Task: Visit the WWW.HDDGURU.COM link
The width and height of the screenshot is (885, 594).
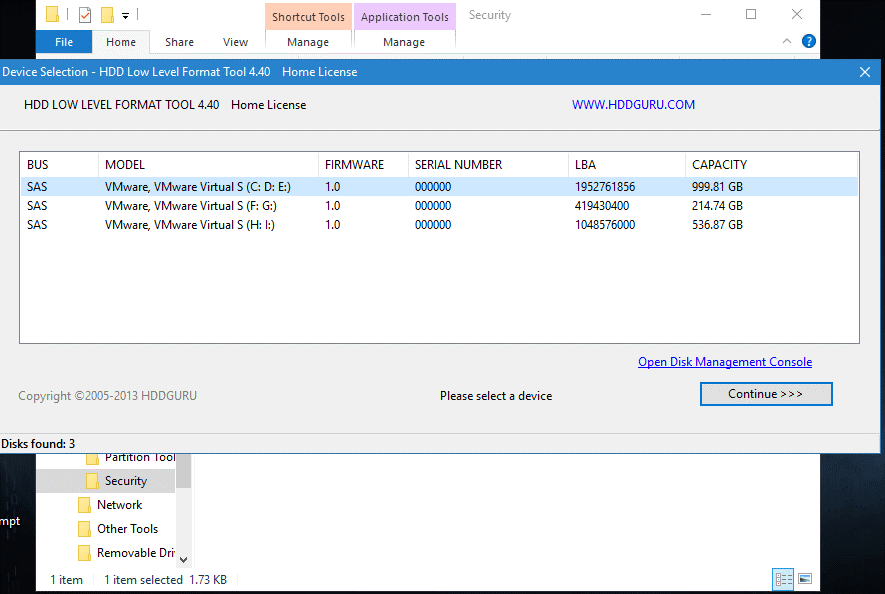Action: 633,104
